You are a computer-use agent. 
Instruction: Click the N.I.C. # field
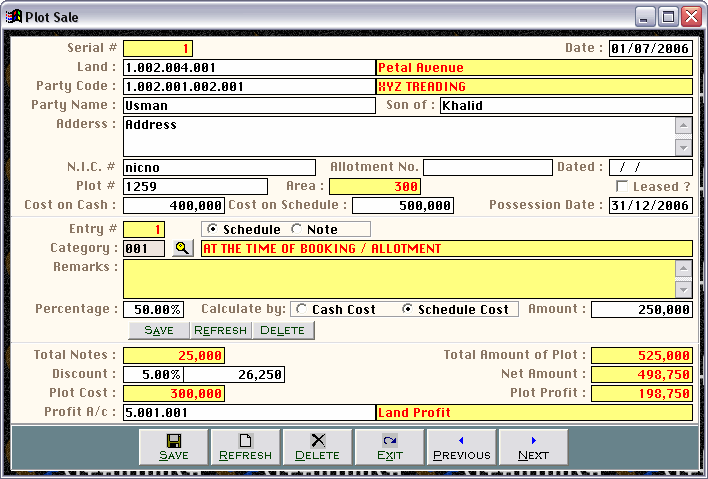(219, 167)
